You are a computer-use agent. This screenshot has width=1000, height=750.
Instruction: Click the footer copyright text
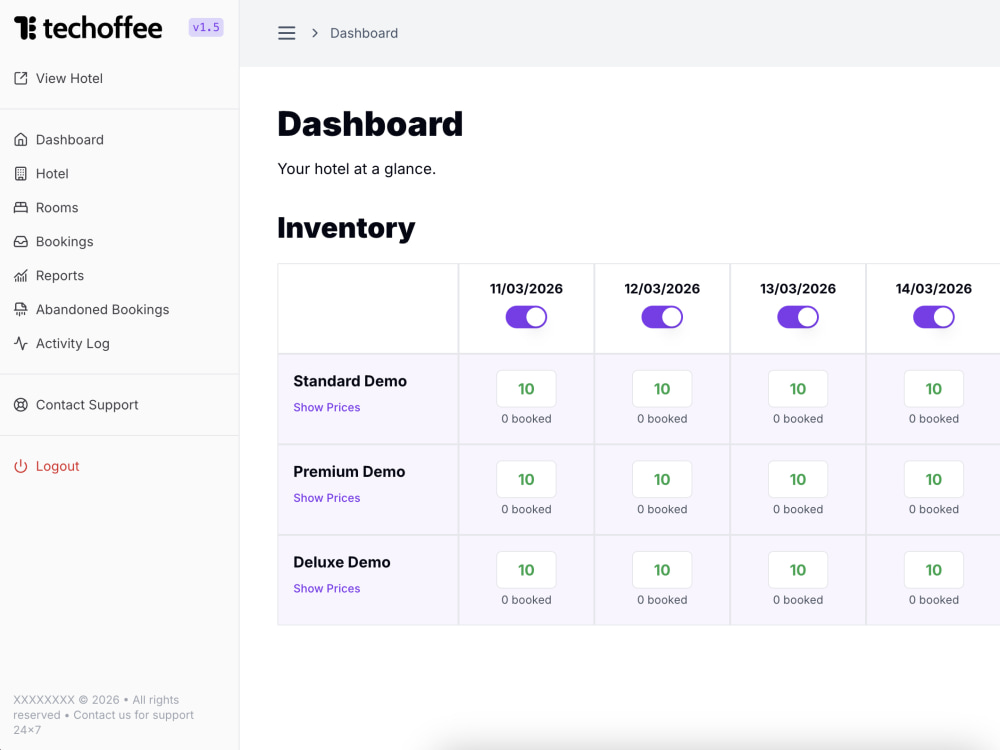(x=104, y=715)
